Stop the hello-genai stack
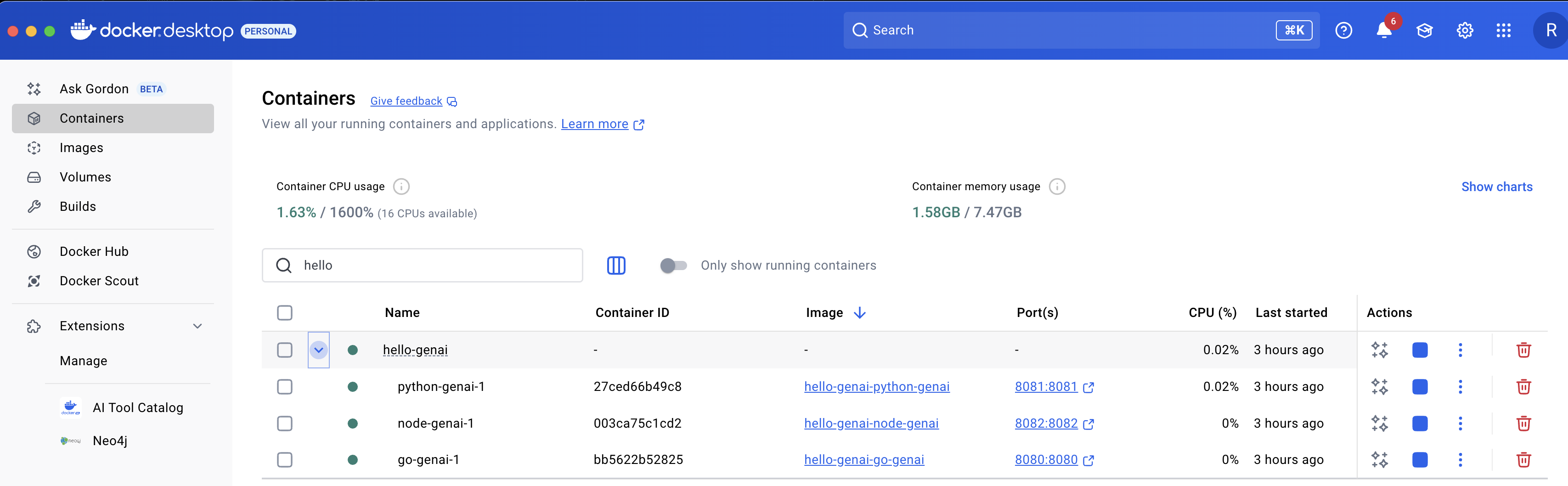 [1420, 350]
